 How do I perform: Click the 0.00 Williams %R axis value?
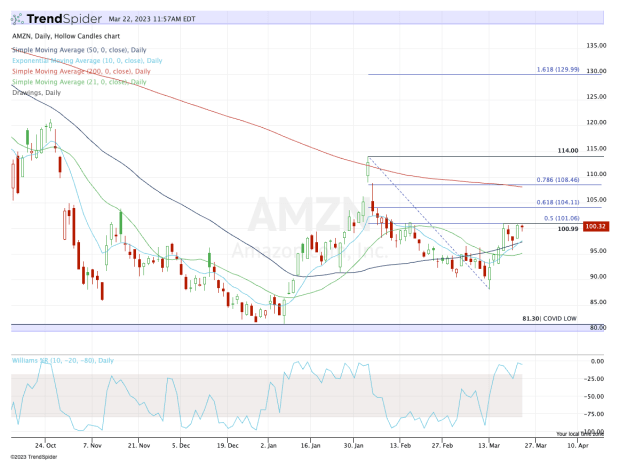coord(597,361)
